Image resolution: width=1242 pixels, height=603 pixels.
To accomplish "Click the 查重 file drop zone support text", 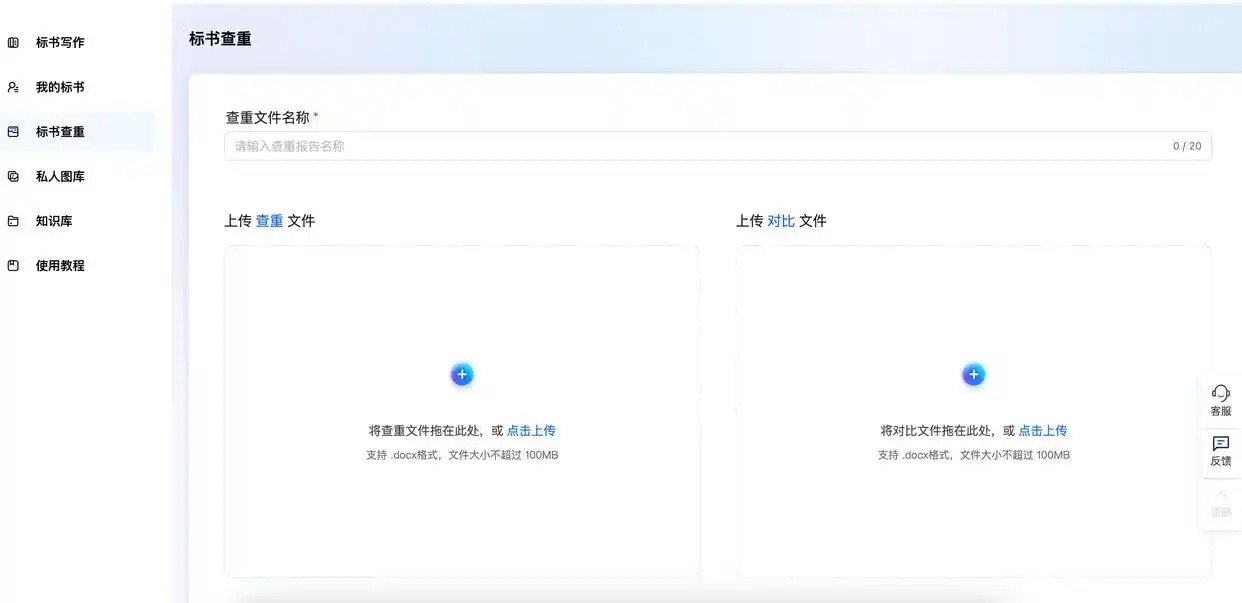I will pos(462,455).
